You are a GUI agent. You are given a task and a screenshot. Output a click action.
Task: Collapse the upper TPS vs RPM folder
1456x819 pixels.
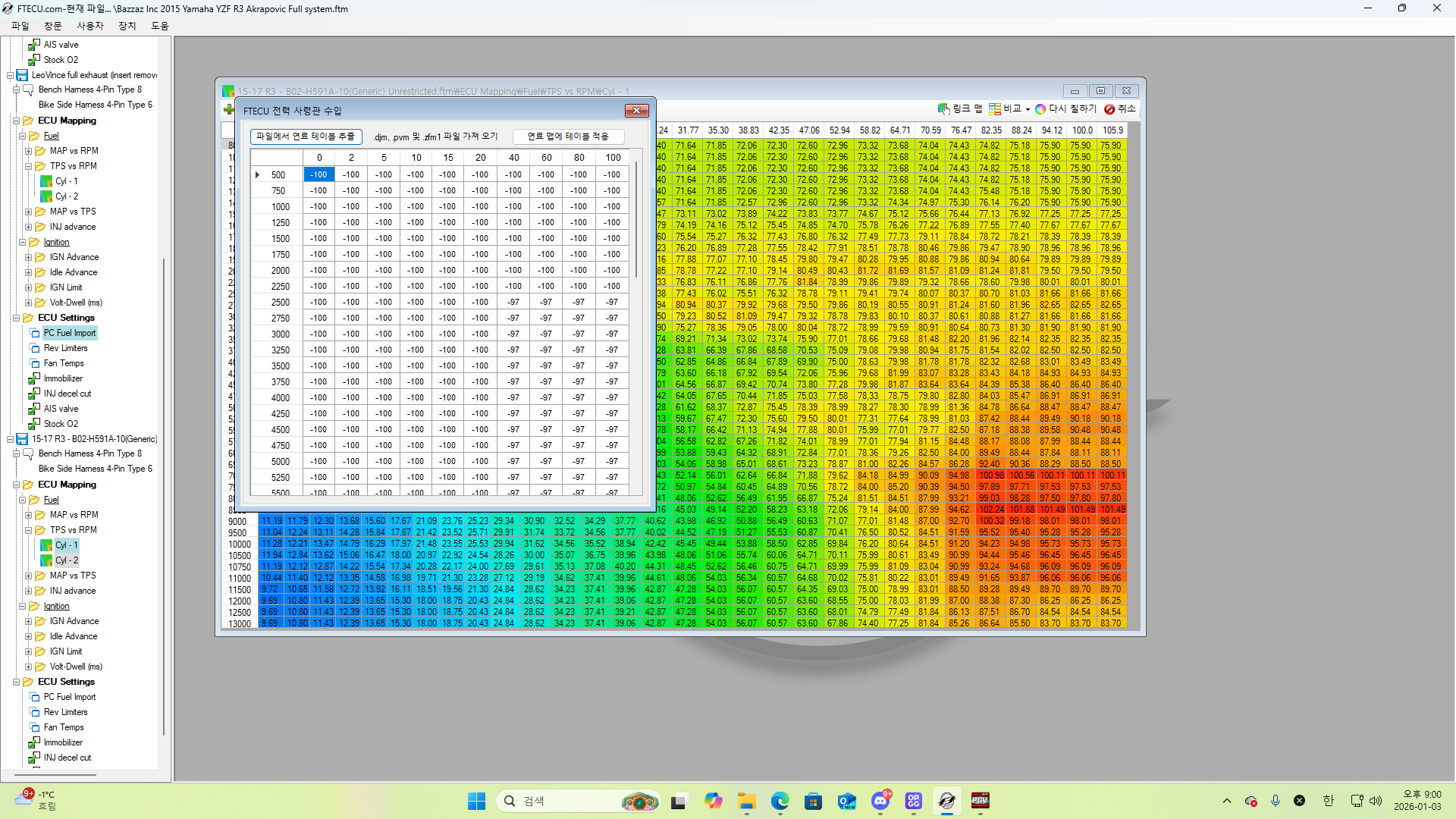coord(28,166)
